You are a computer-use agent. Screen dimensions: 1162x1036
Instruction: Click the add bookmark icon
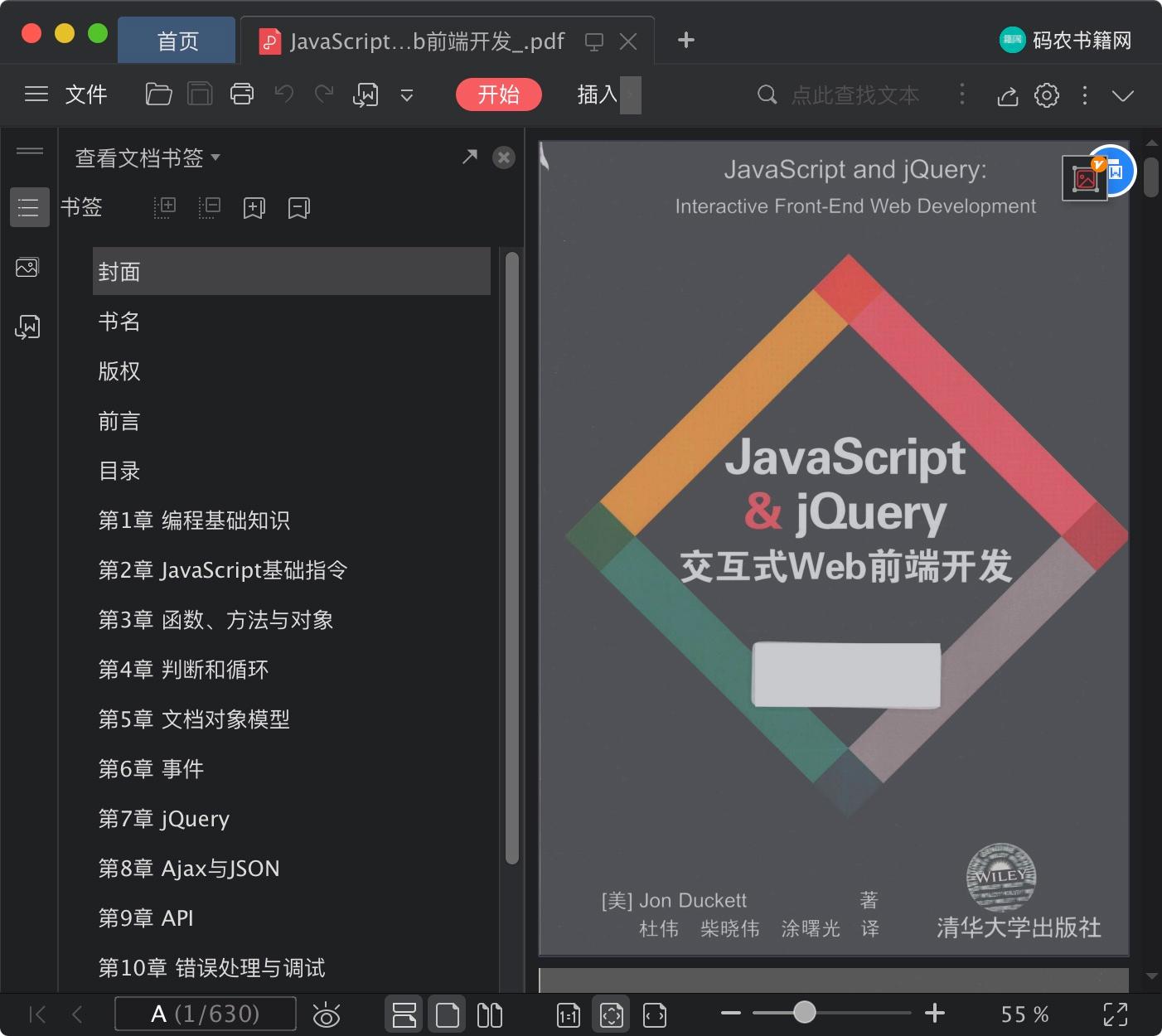pyautogui.click(x=254, y=208)
